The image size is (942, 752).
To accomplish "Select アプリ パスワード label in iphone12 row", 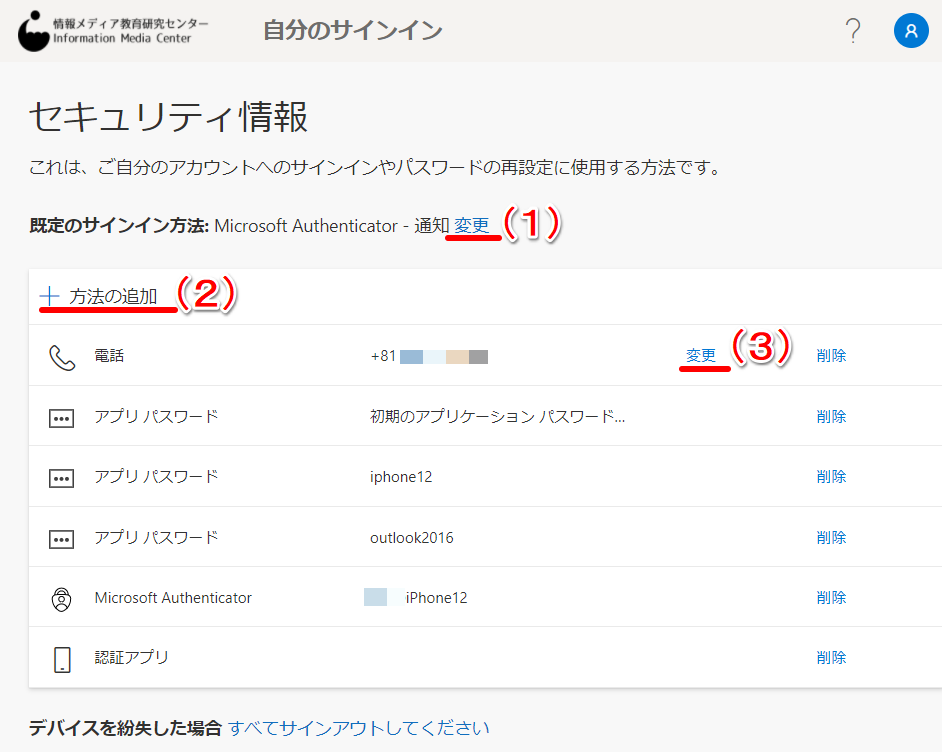I will (x=156, y=476).
